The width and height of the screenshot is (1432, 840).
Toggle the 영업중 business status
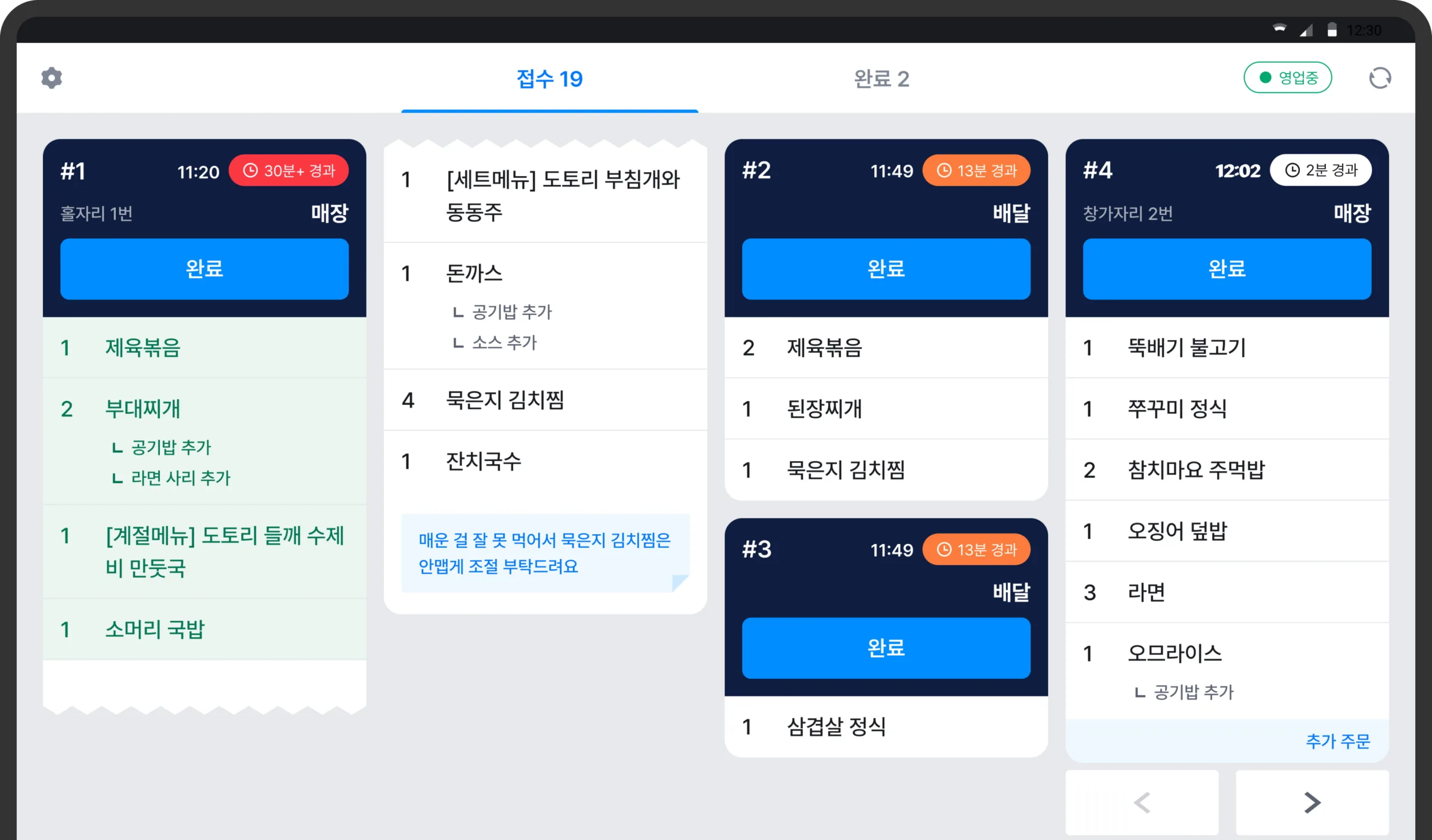click(1287, 78)
